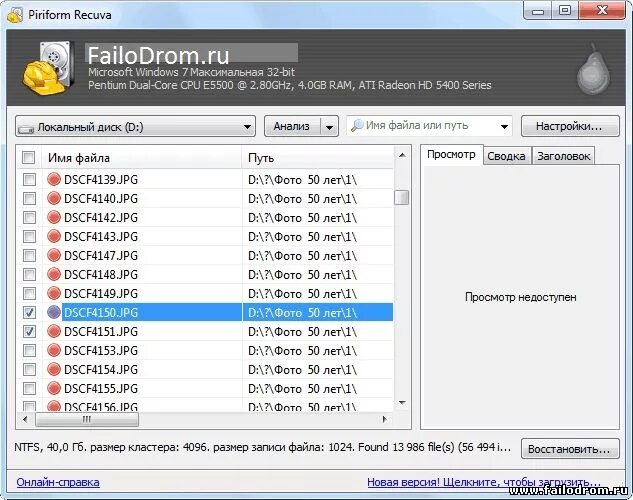This screenshot has height=500, width=633.
Task: Click the red status dot of DSCF4154.JPG
Action: pyautogui.click(x=54, y=369)
